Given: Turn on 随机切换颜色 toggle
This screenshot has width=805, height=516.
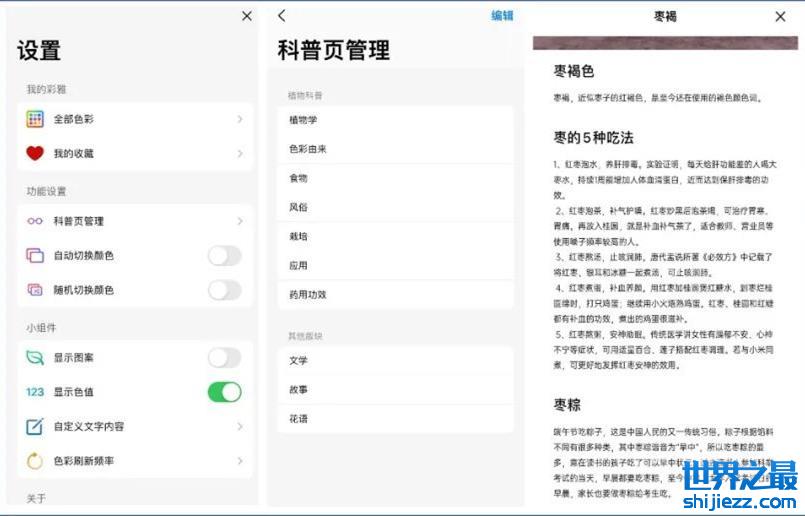Looking at the screenshot, I should click(224, 290).
